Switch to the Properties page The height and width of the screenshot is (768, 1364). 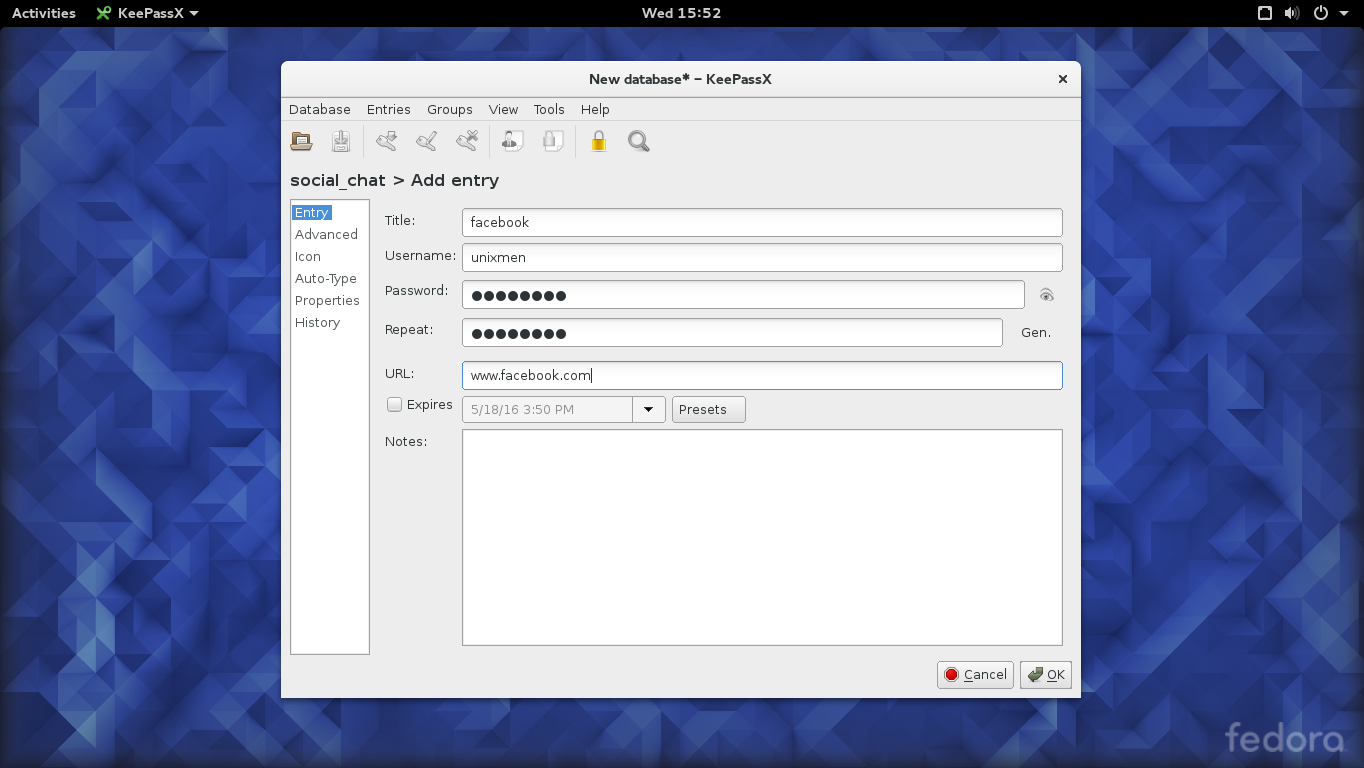click(327, 301)
